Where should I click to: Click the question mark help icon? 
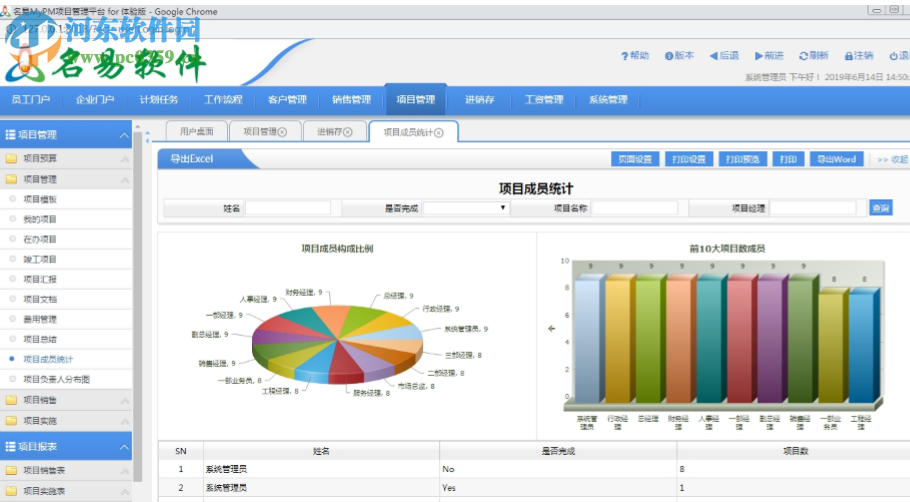coord(624,56)
